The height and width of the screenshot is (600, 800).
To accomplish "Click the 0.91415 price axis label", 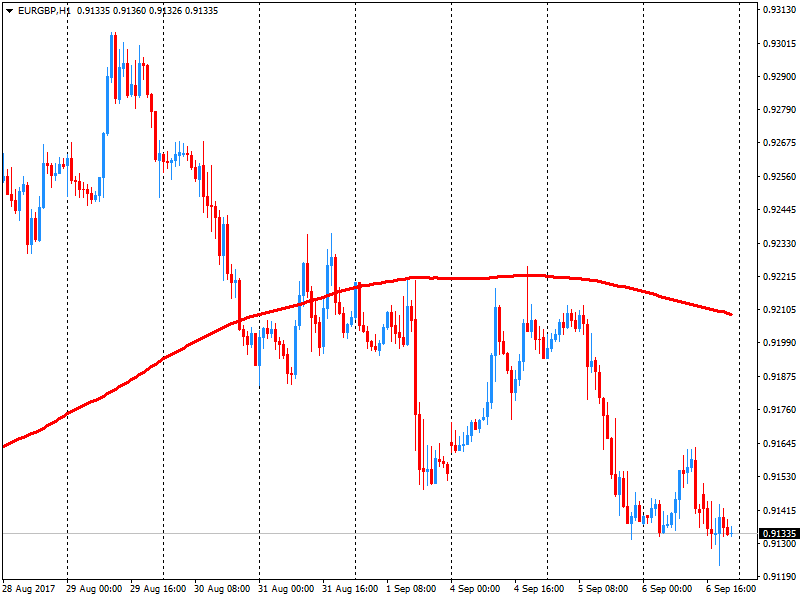I will 779,510.
